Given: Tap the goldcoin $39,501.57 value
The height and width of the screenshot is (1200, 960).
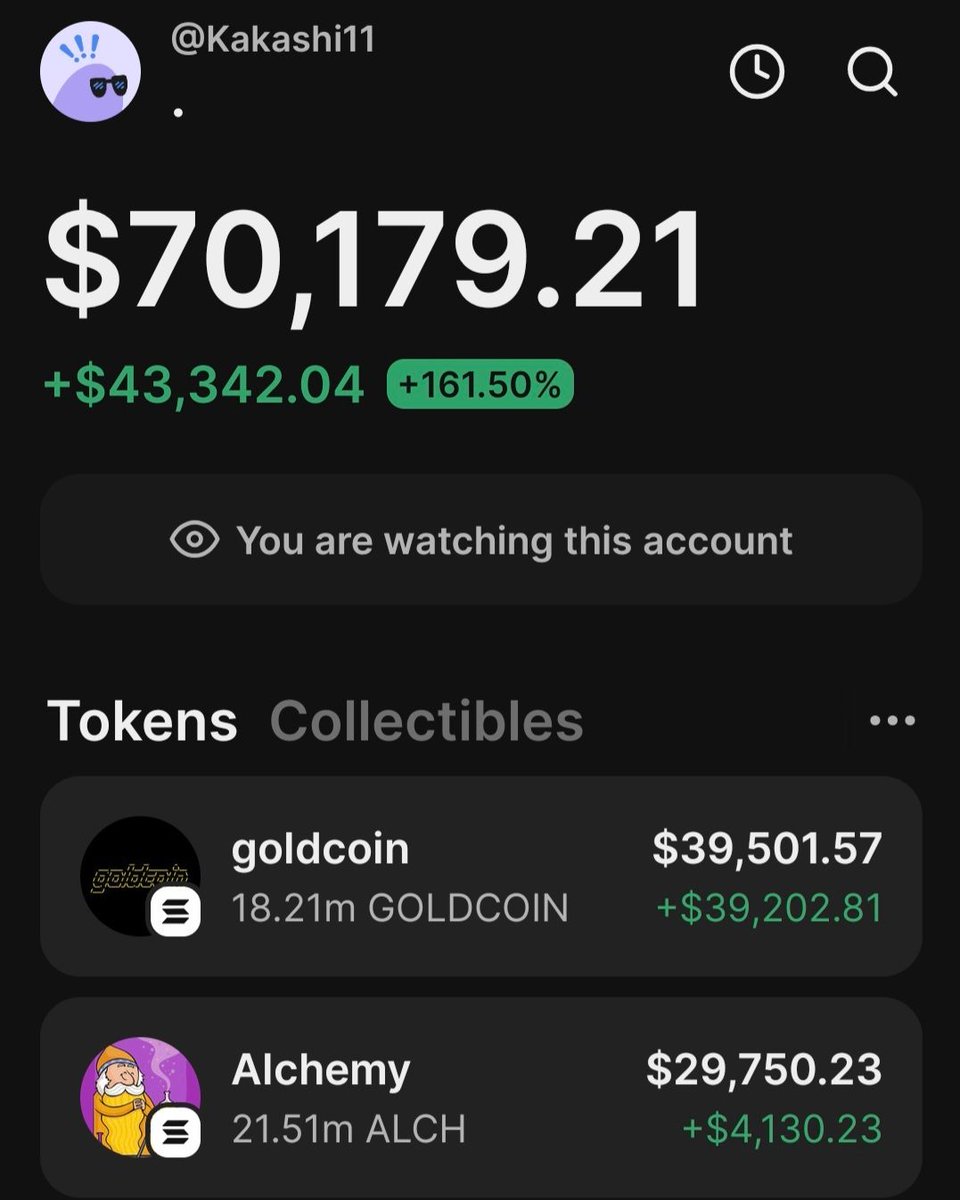Looking at the screenshot, I should point(767,849).
